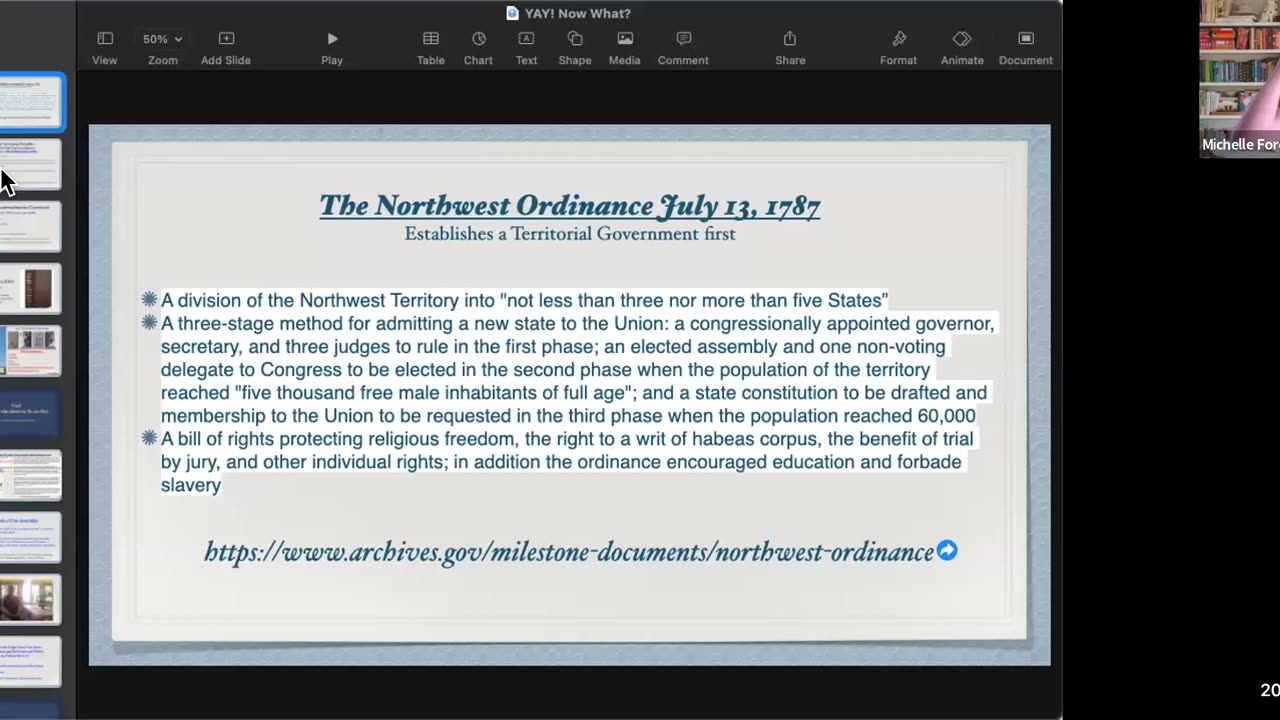Open the 50% zoom dropdown

162,47
